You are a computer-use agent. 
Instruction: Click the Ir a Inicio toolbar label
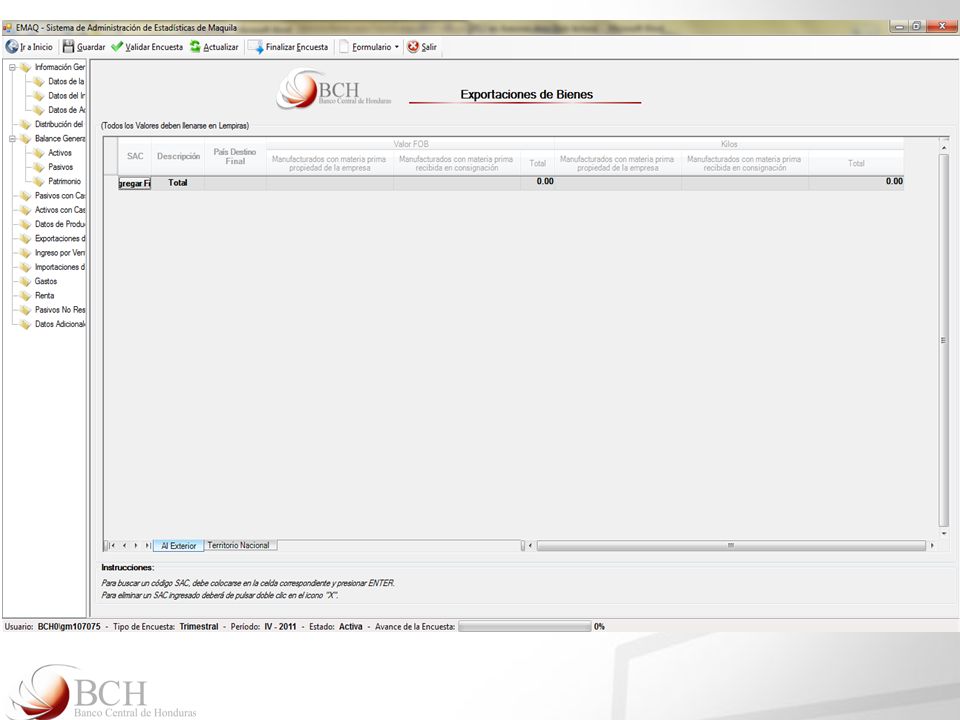pos(36,47)
